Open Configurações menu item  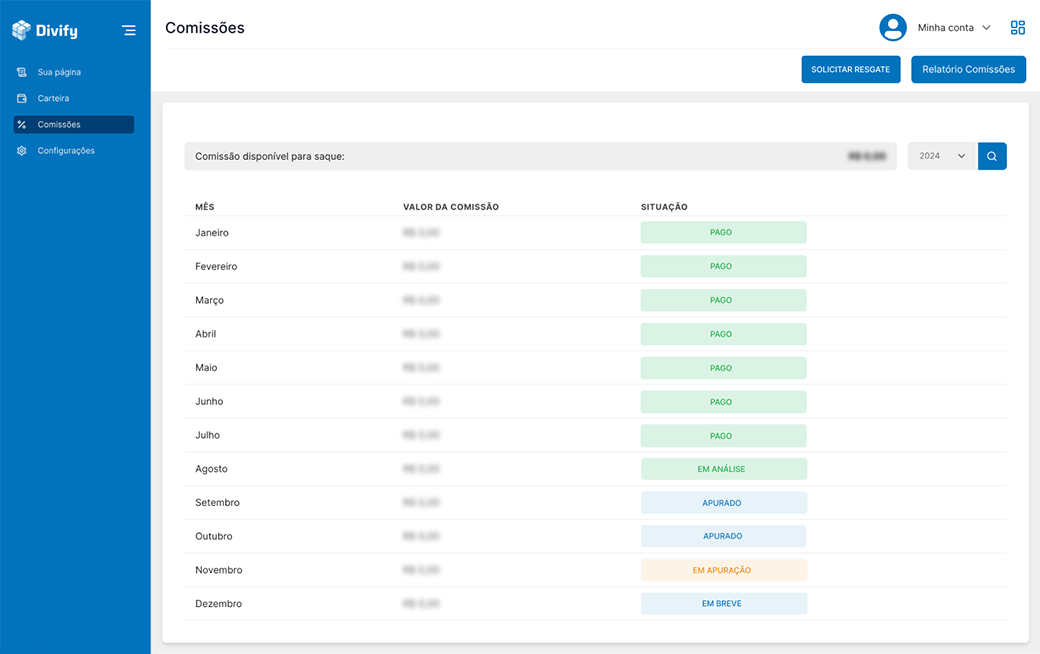[x=66, y=151]
